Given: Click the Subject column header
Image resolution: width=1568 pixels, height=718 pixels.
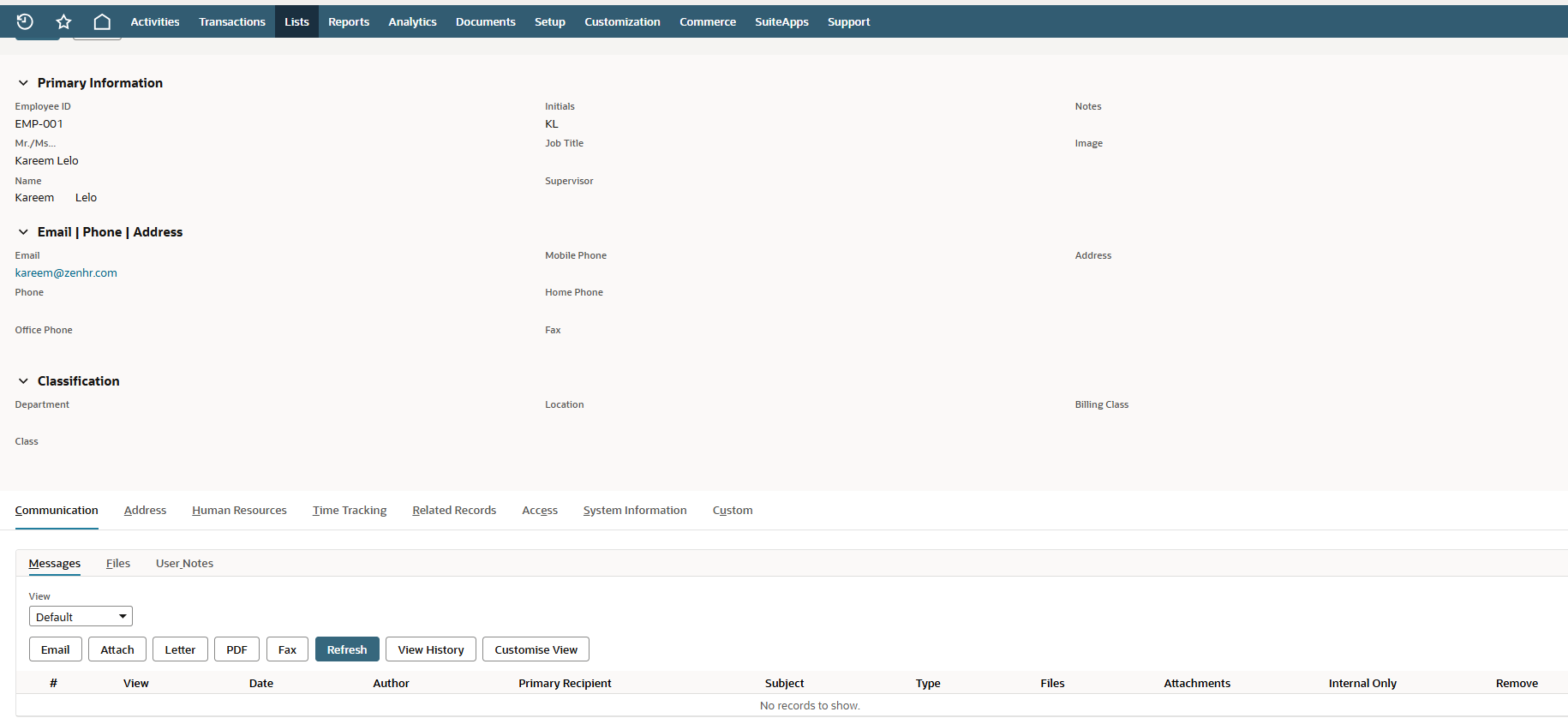Looking at the screenshot, I should coord(784,683).
